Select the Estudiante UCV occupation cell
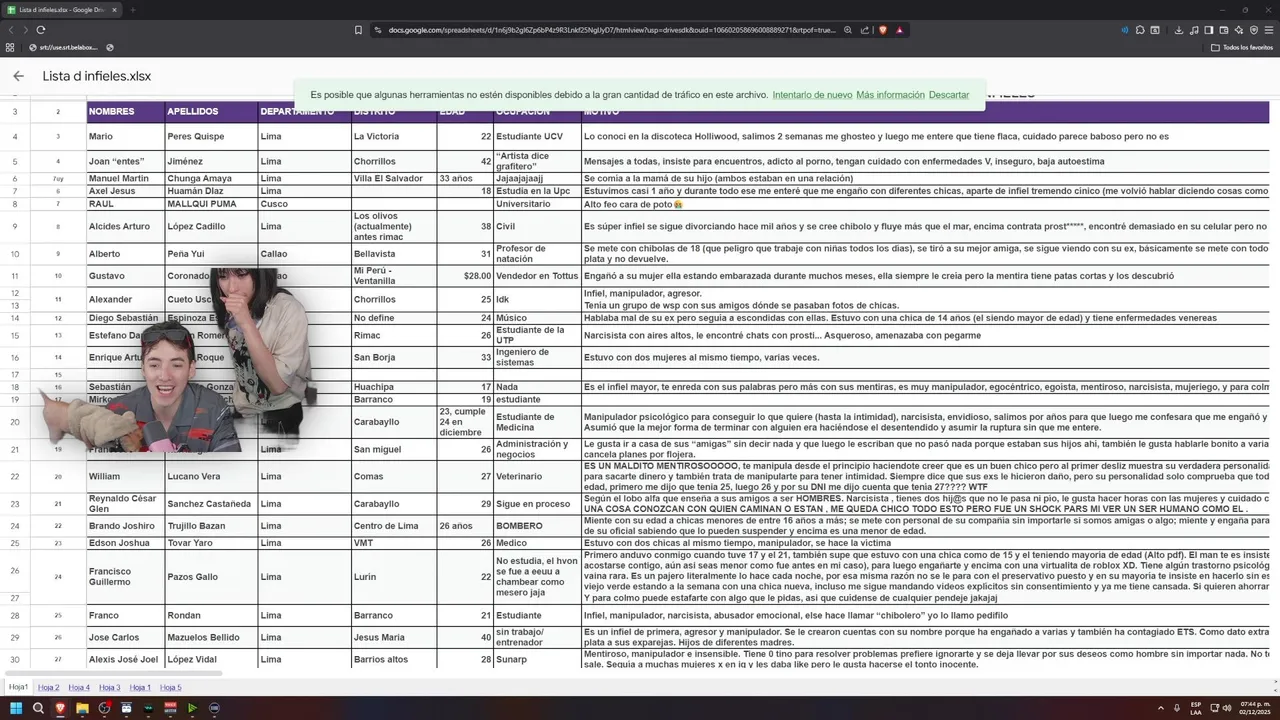 pos(537,136)
